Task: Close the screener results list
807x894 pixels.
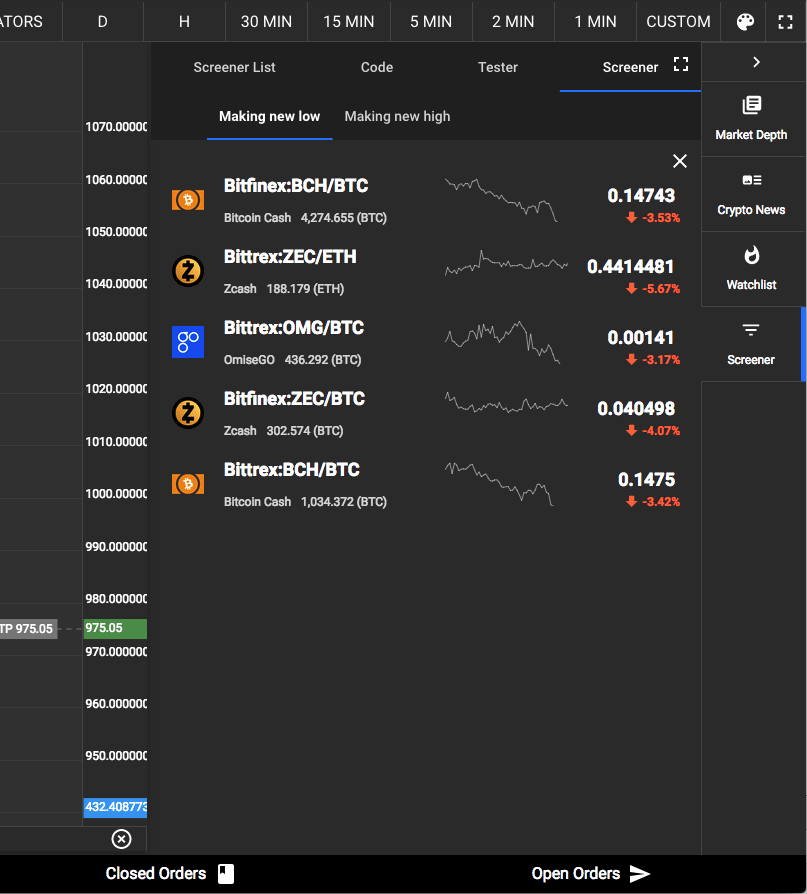Action: pos(679,161)
